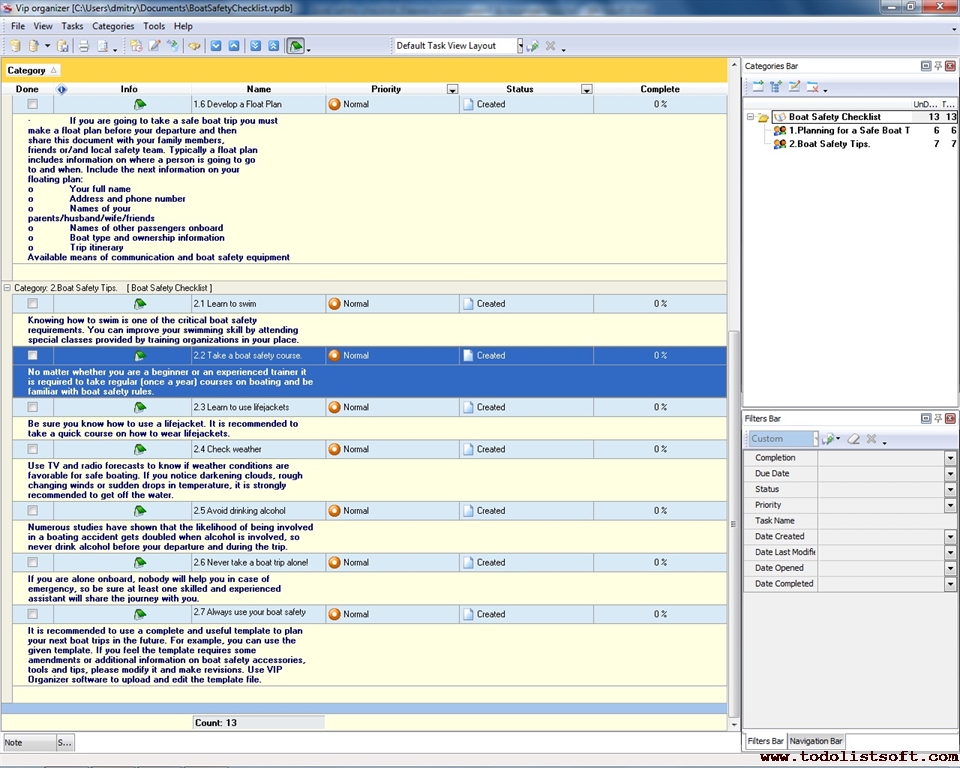Click the green flag notes toggle icon
The width and height of the screenshot is (960, 768).
pyautogui.click(x=296, y=46)
